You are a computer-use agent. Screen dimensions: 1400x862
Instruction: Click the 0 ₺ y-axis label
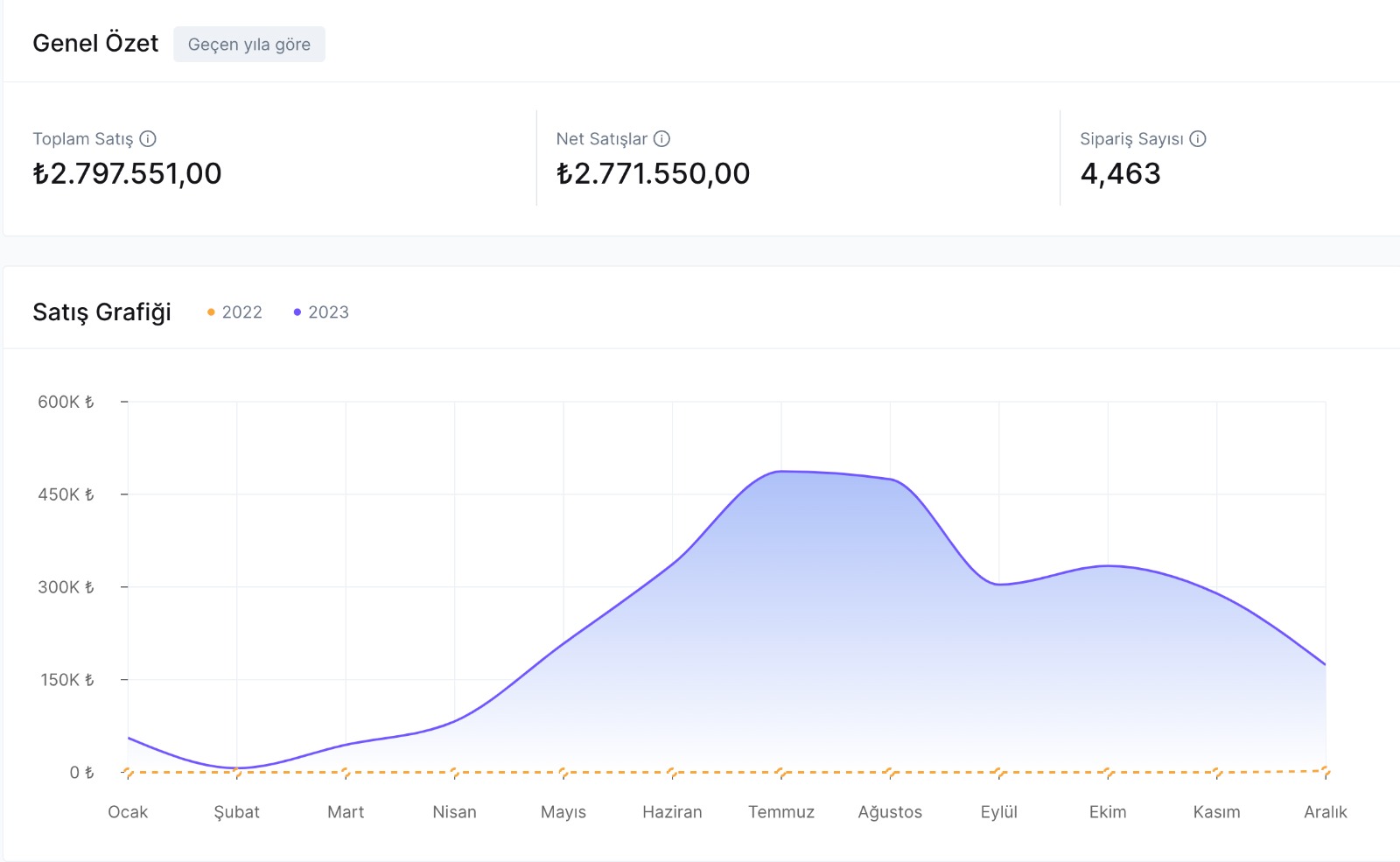(x=81, y=773)
